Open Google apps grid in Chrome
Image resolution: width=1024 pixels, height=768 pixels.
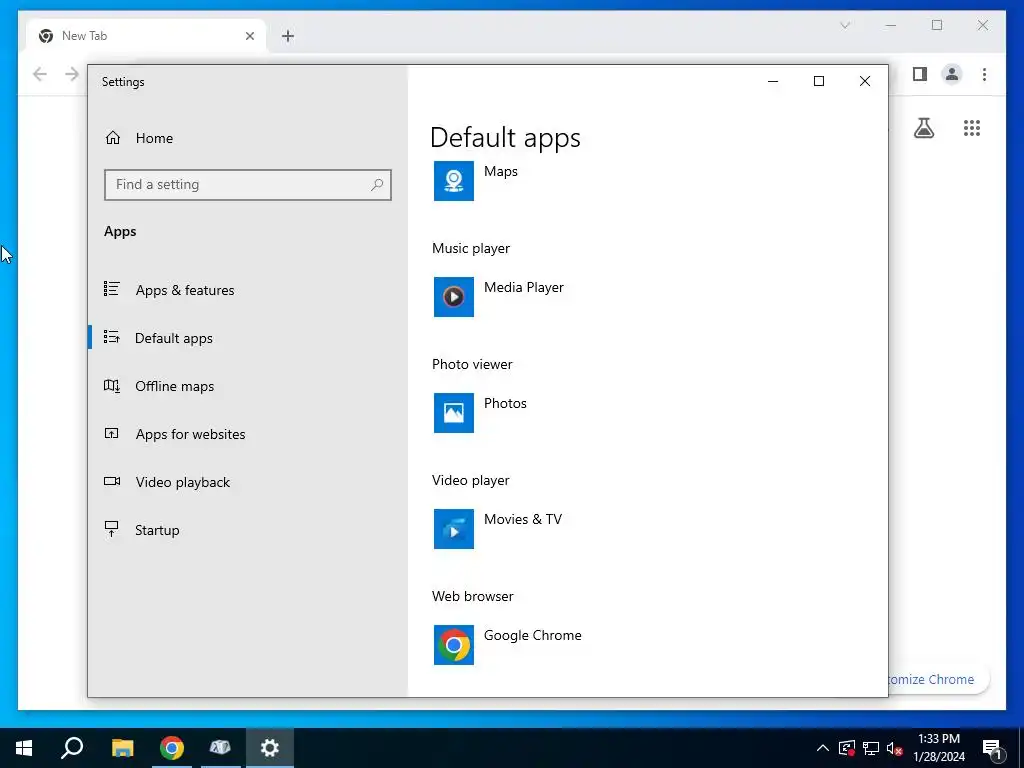click(x=972, y=128)
